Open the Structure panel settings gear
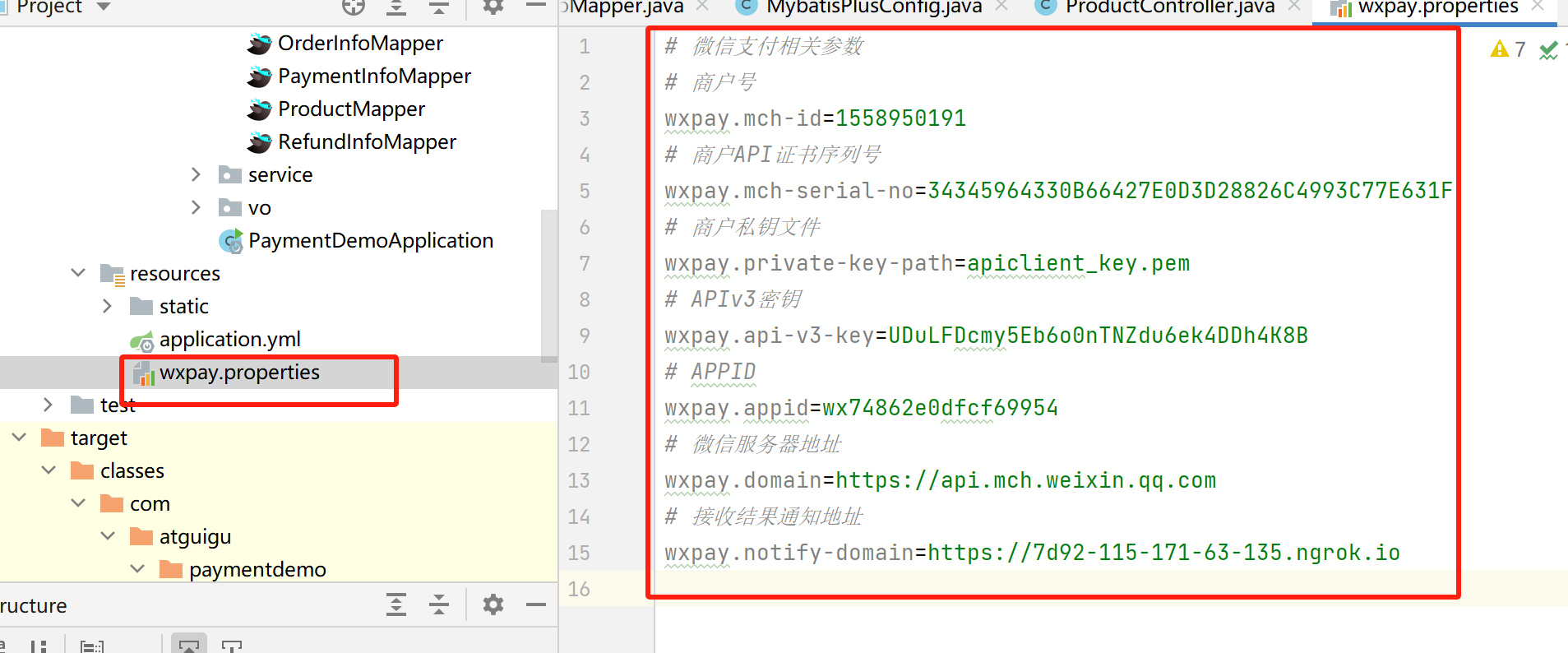This screenshot has width=1568, height=653. pos(493,605)
